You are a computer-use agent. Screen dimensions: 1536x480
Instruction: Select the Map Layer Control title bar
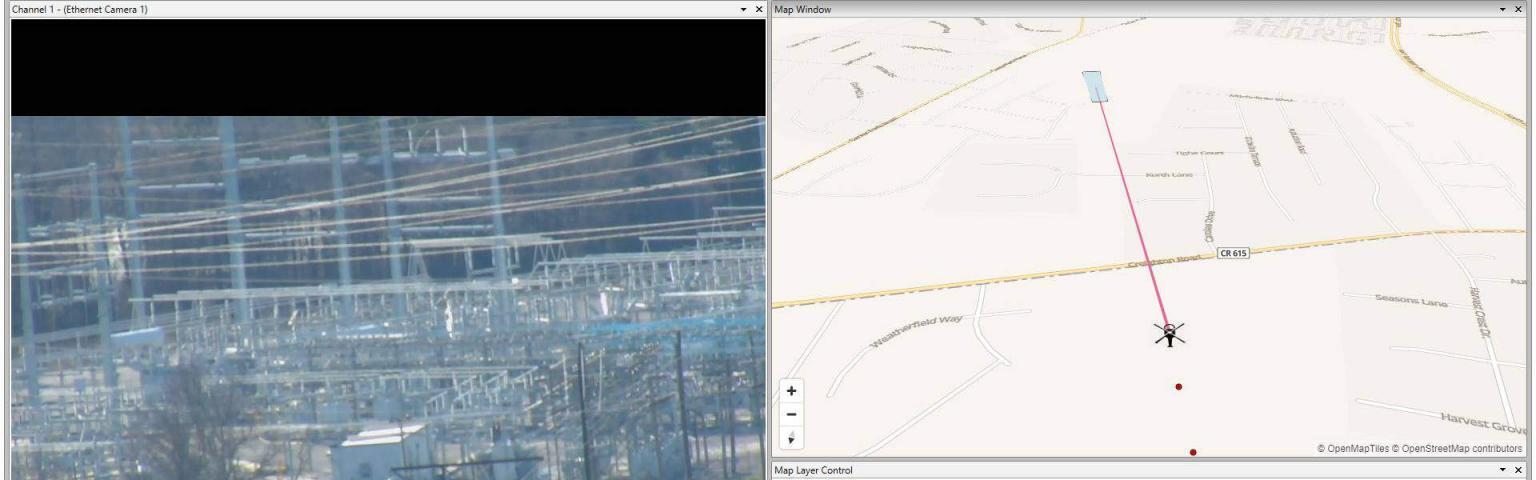click(1150, 470)
